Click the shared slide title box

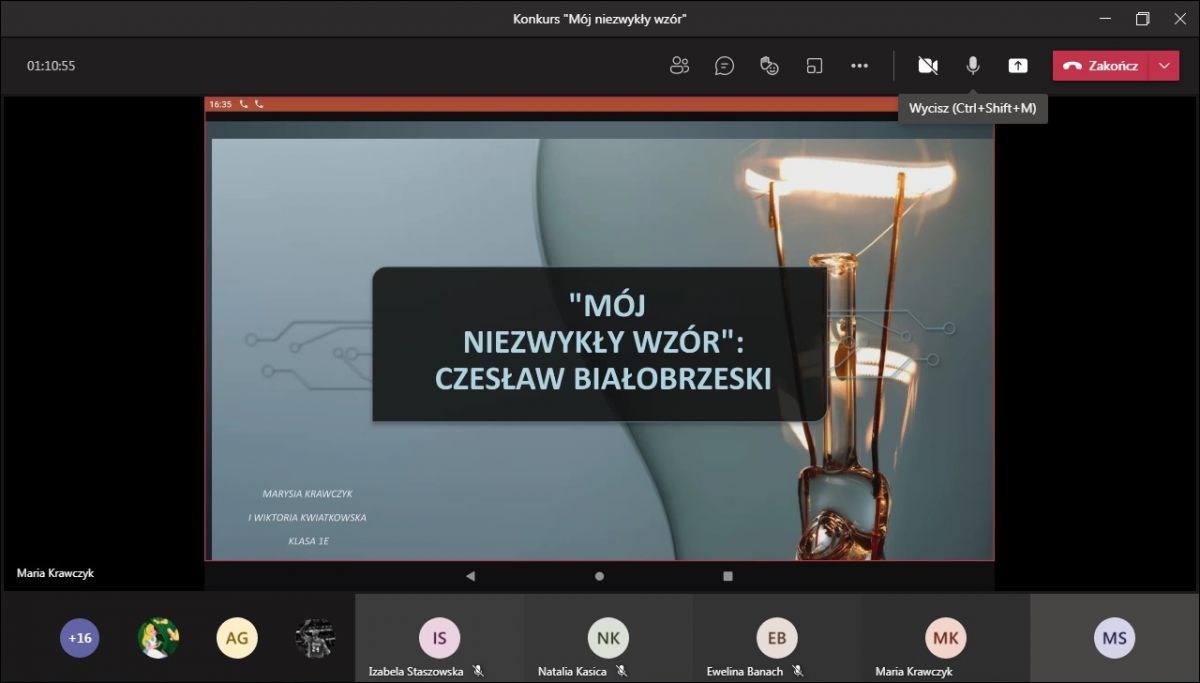coord(599,344)
